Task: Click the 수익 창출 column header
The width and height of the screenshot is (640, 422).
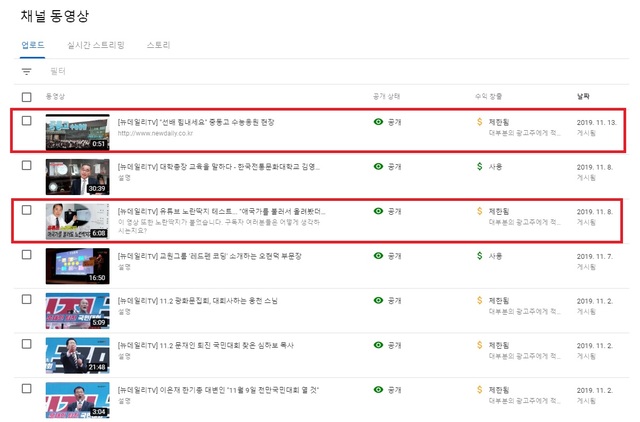Action: [x=488, y=96]
